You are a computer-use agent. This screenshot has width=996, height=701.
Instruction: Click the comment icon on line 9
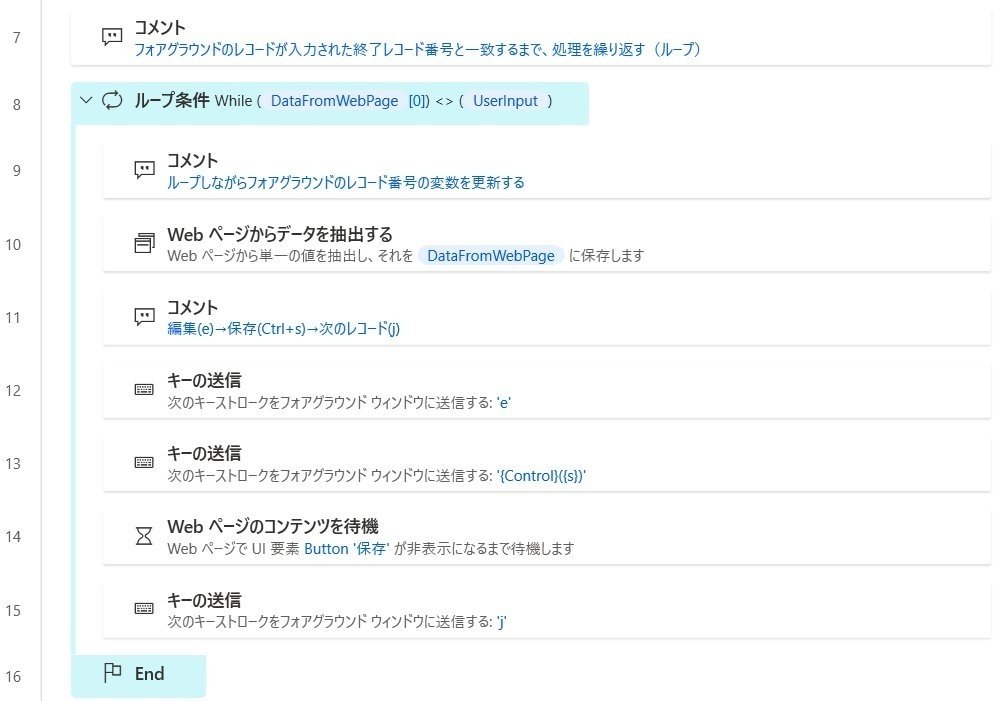(145, 170)
